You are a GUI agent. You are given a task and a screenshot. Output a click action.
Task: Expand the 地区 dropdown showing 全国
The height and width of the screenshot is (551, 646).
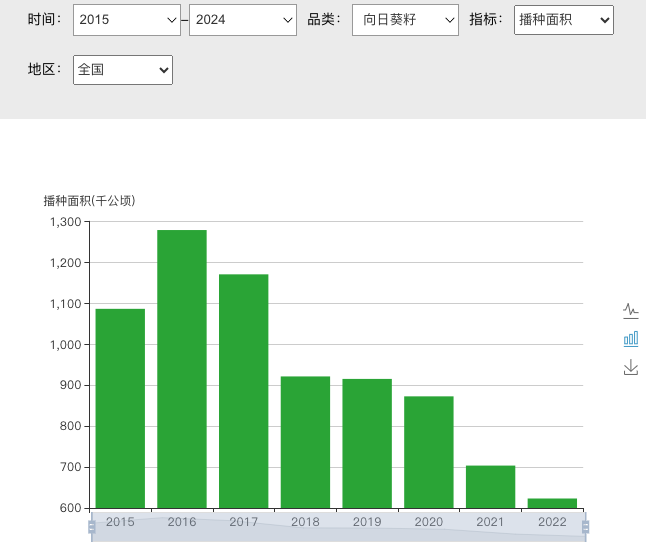(x=122, y=70)
